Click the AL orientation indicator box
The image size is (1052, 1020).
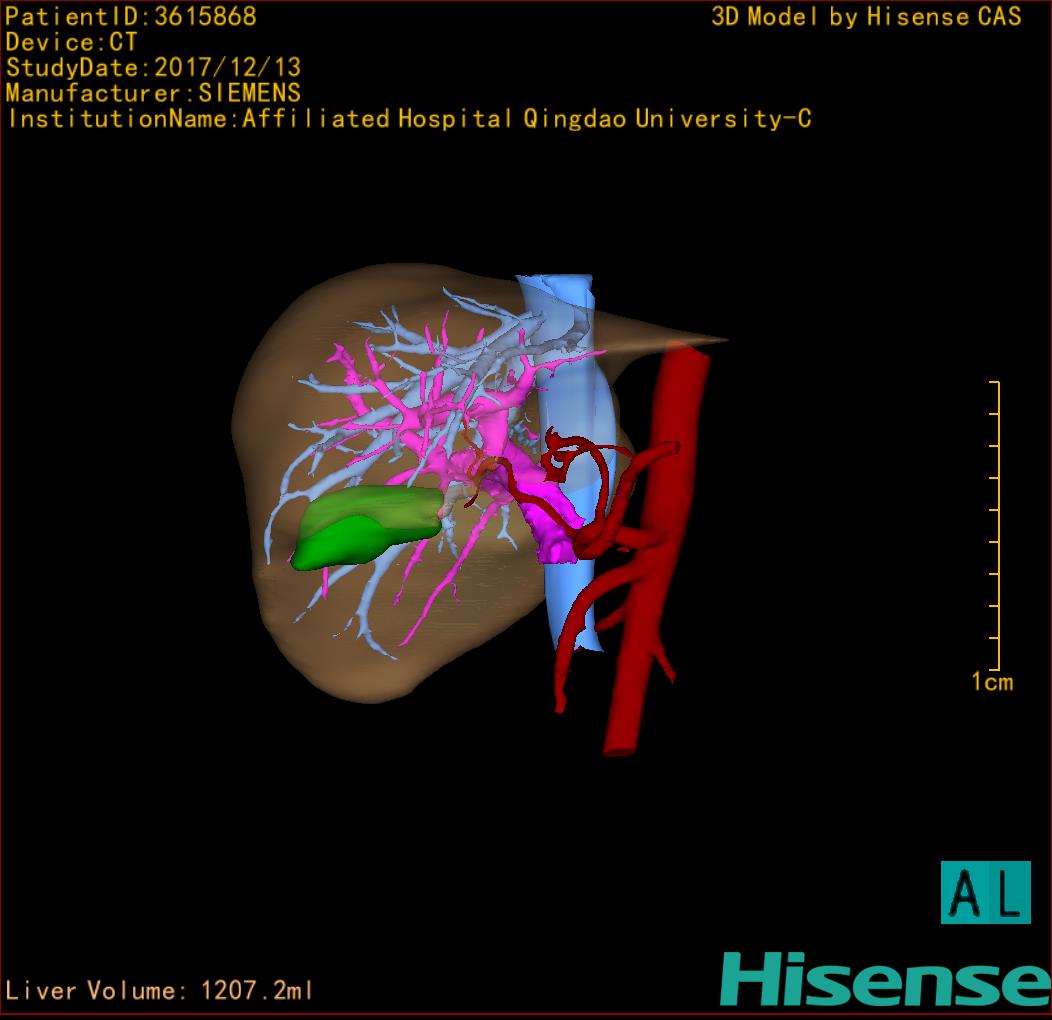986,892
